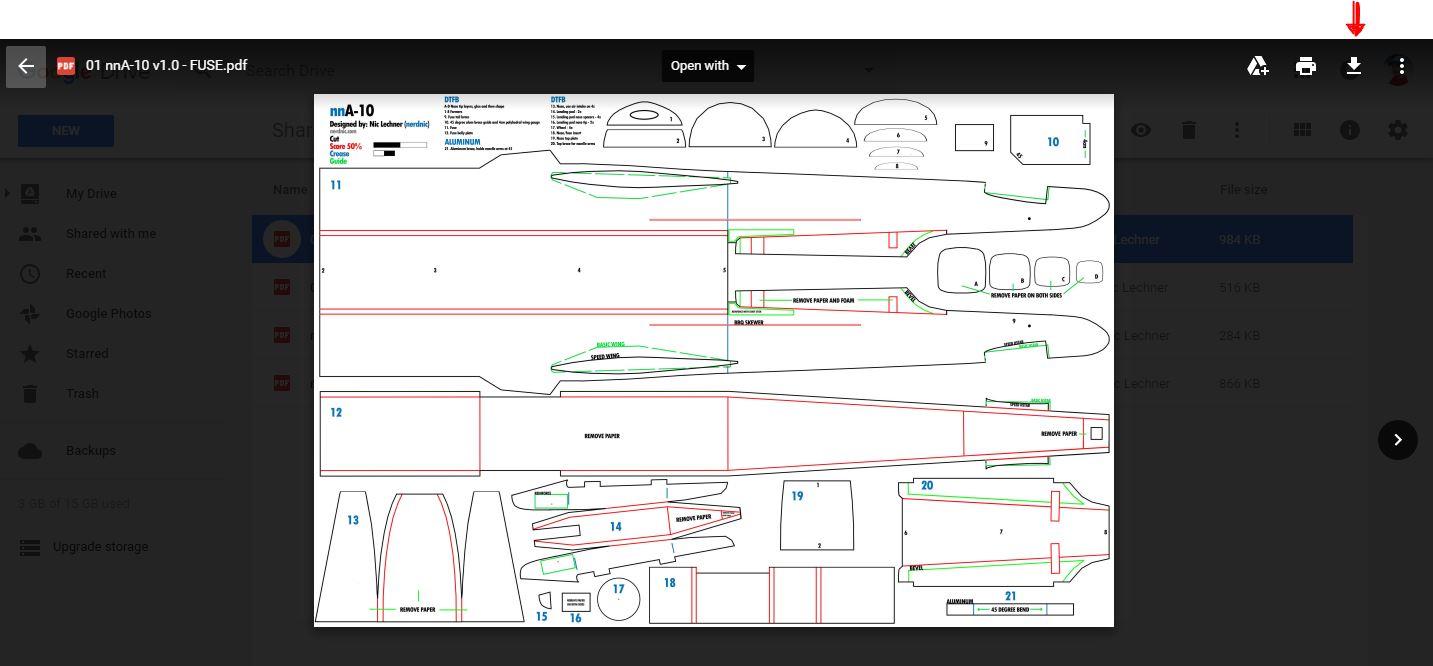Click the nnA-10 PDF page preview

[713, 360]
